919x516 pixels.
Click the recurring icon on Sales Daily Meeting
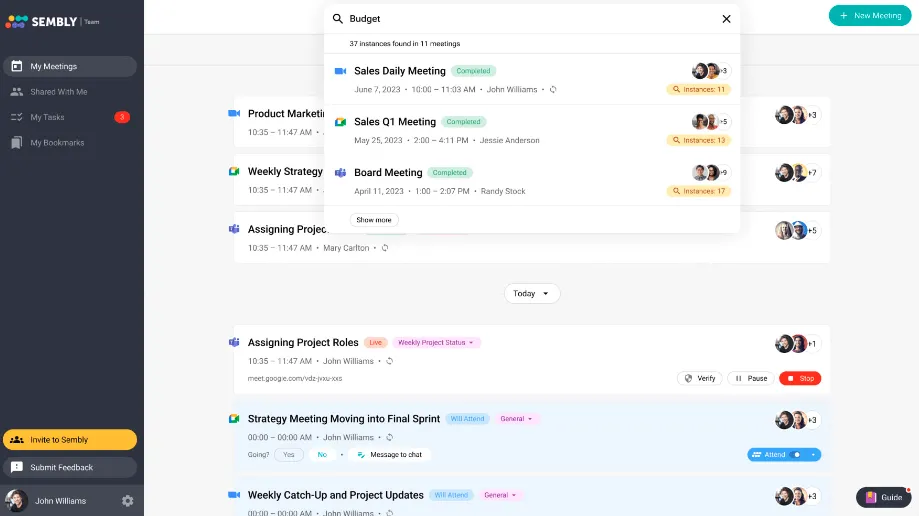coord(553,90)
